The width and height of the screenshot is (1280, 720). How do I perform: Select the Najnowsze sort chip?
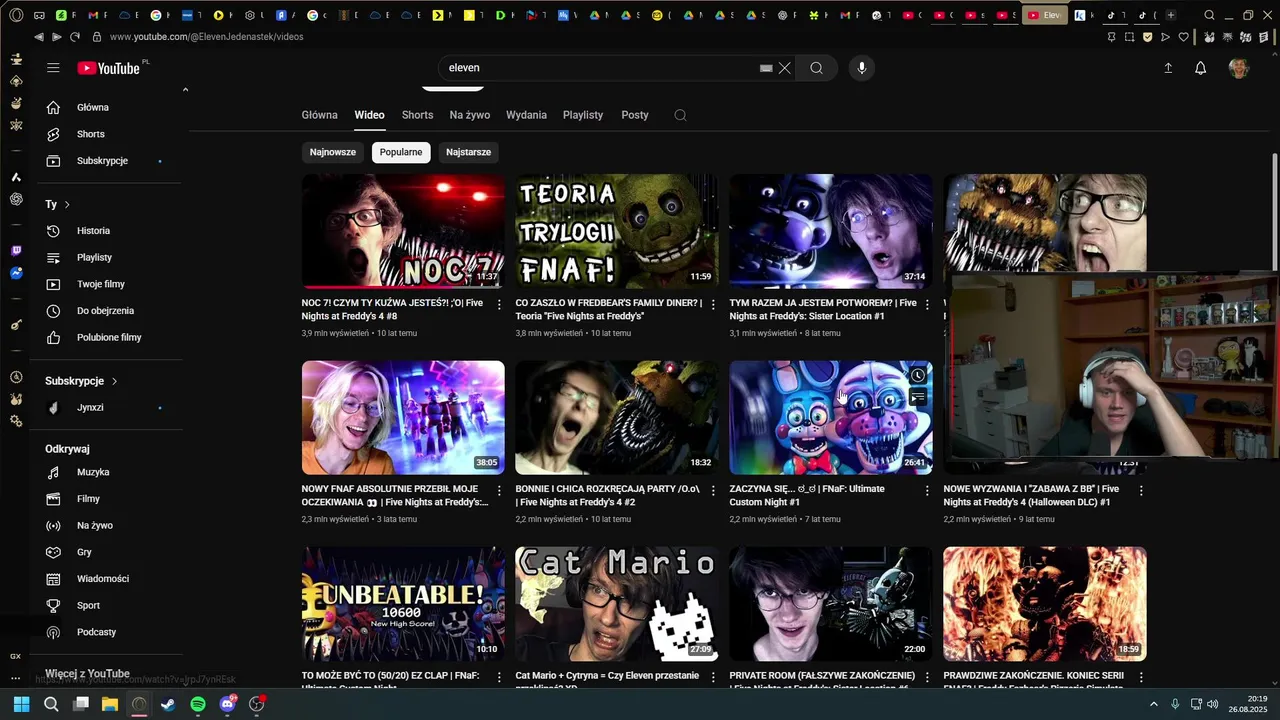[333, 152]
